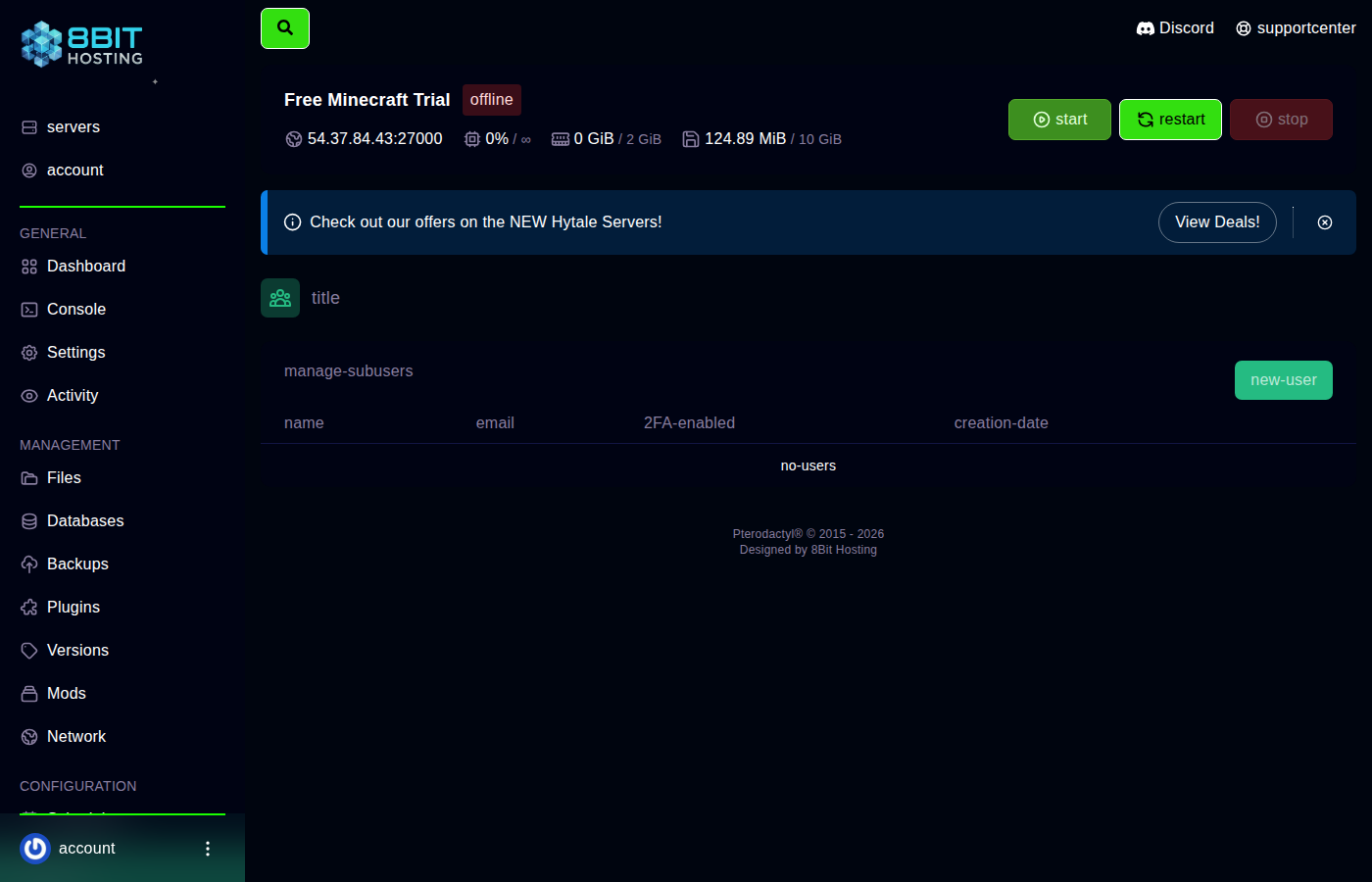
Task: Click the servers list icon
Action: coord(29,127)
